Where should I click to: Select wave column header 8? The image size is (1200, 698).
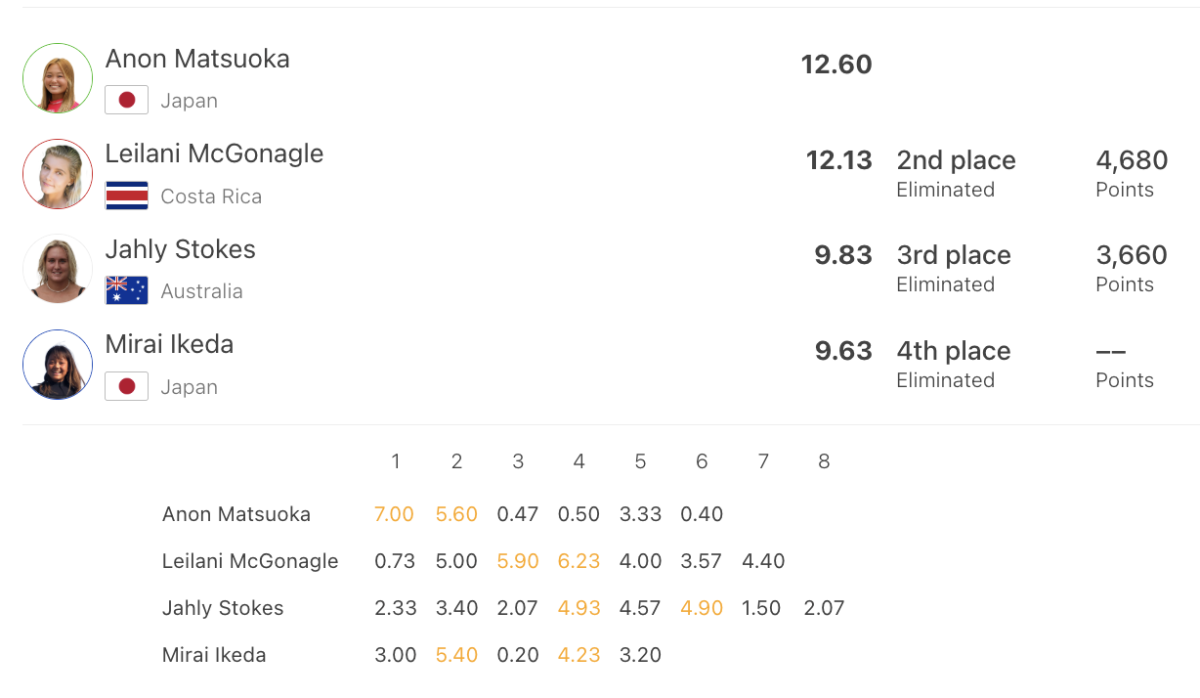824,461
